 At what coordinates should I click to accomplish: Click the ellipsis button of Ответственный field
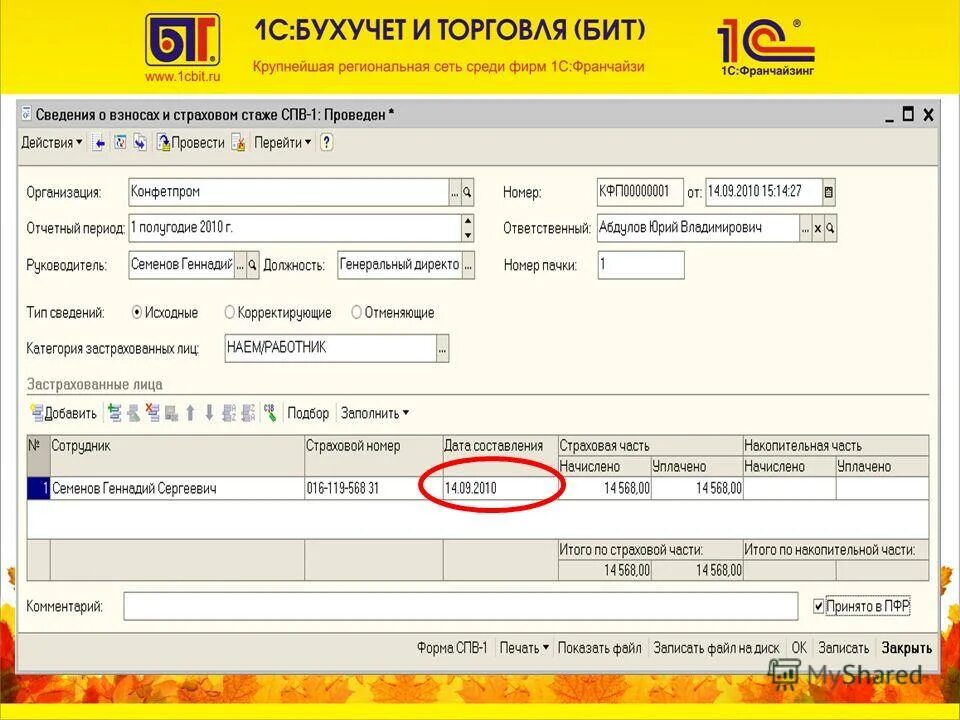pyautogui.click(x=805, y=228)
